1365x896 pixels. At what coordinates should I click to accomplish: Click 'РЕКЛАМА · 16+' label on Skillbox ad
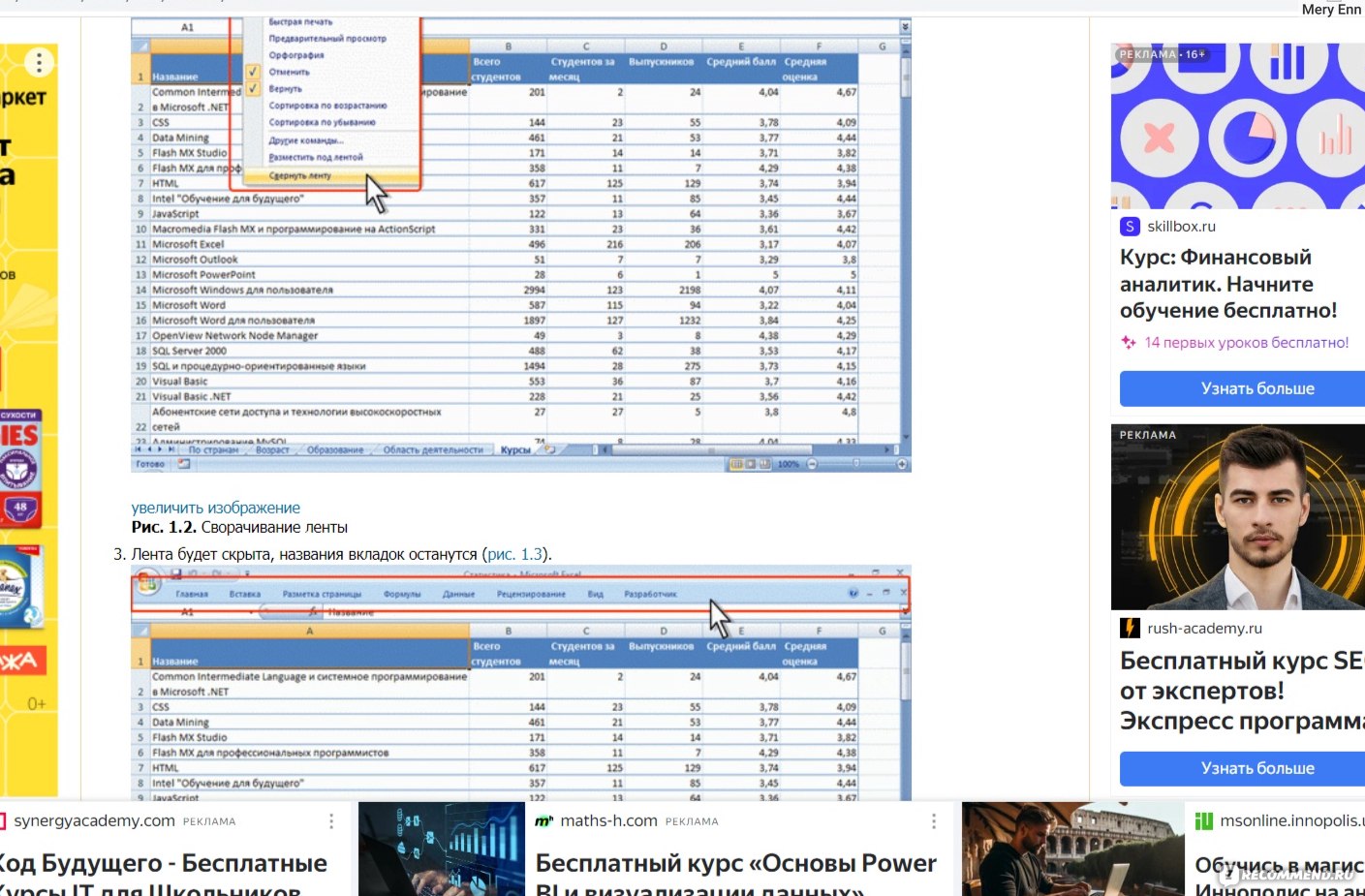[1162, 54]
